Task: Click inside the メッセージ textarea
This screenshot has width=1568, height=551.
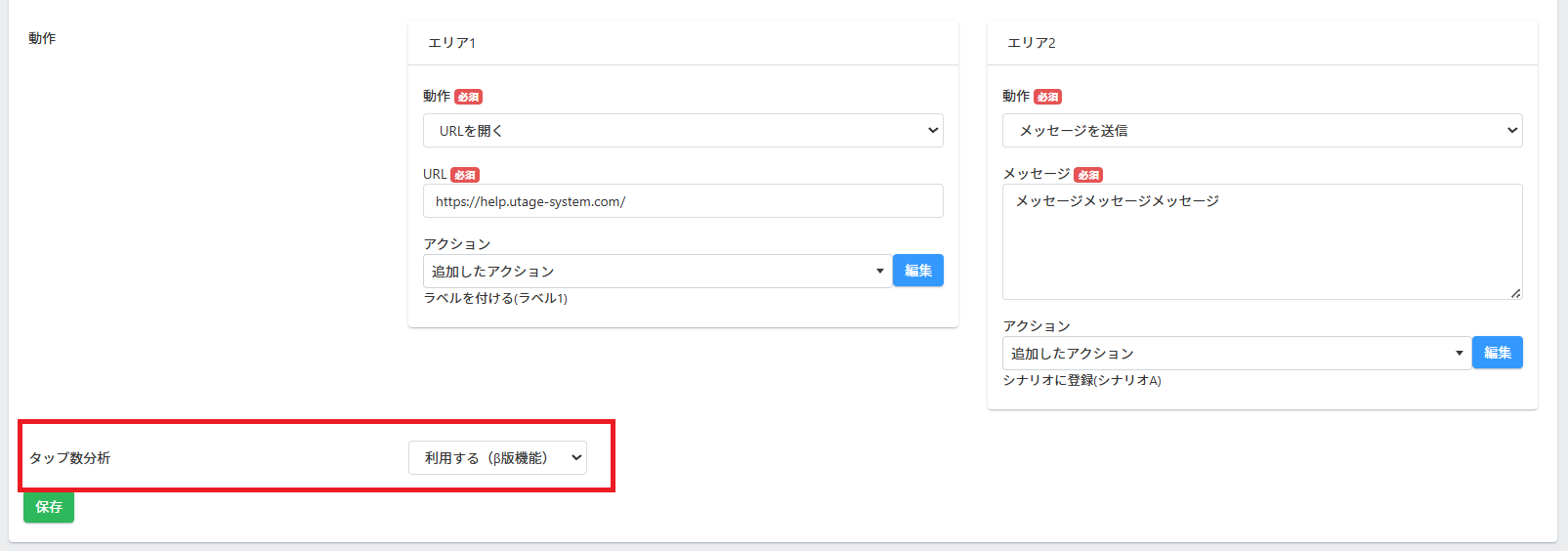Action: click(x=1262, y=241)
